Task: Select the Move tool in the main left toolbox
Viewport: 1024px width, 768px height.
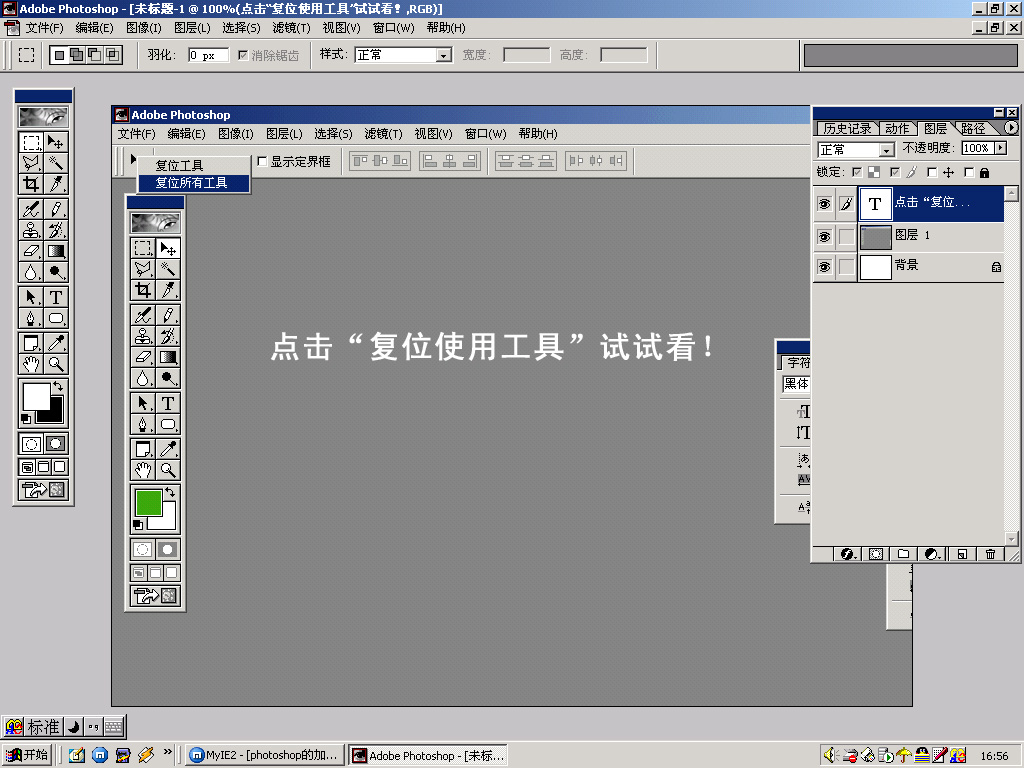Action: pyautogui.click(x=56, y=142)
